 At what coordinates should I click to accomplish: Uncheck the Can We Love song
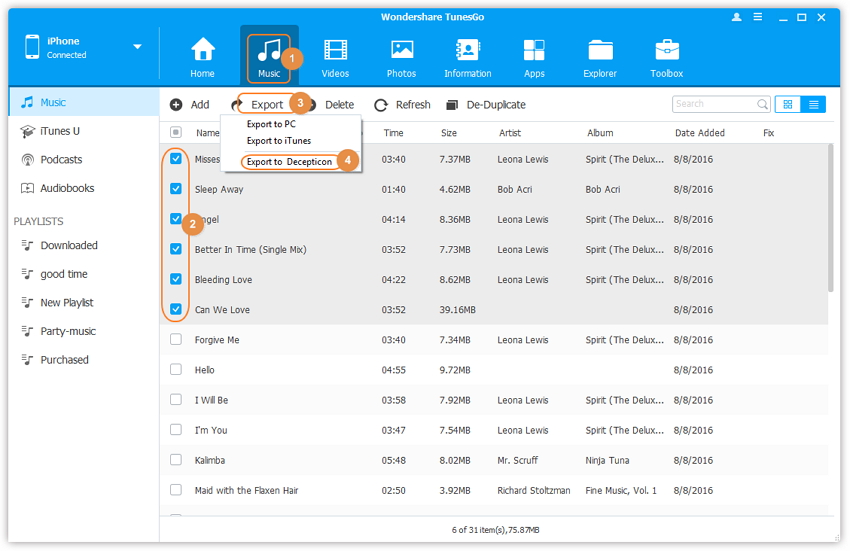coord(176,309)
